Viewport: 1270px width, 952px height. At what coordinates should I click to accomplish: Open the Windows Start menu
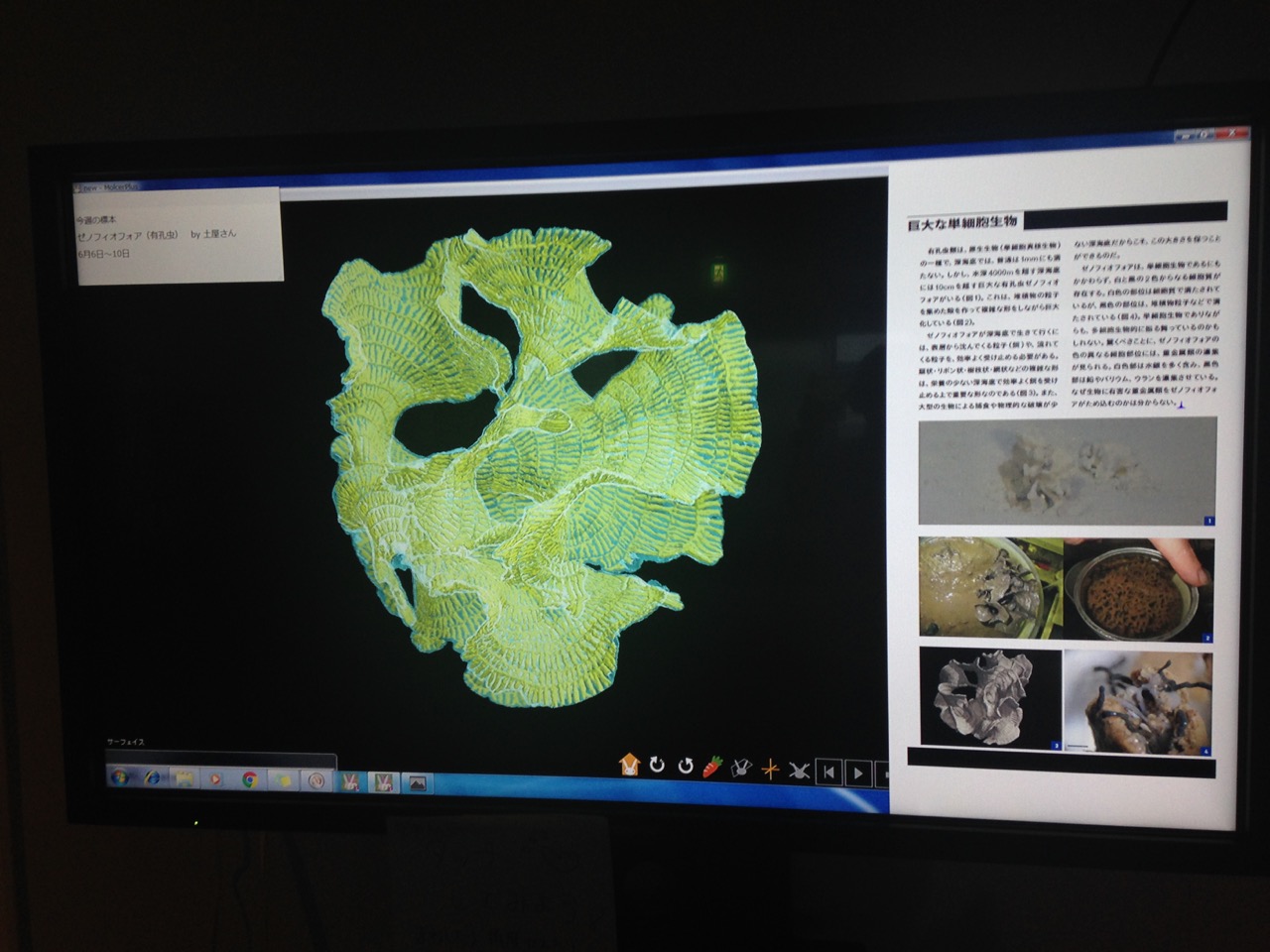(119, 776)
